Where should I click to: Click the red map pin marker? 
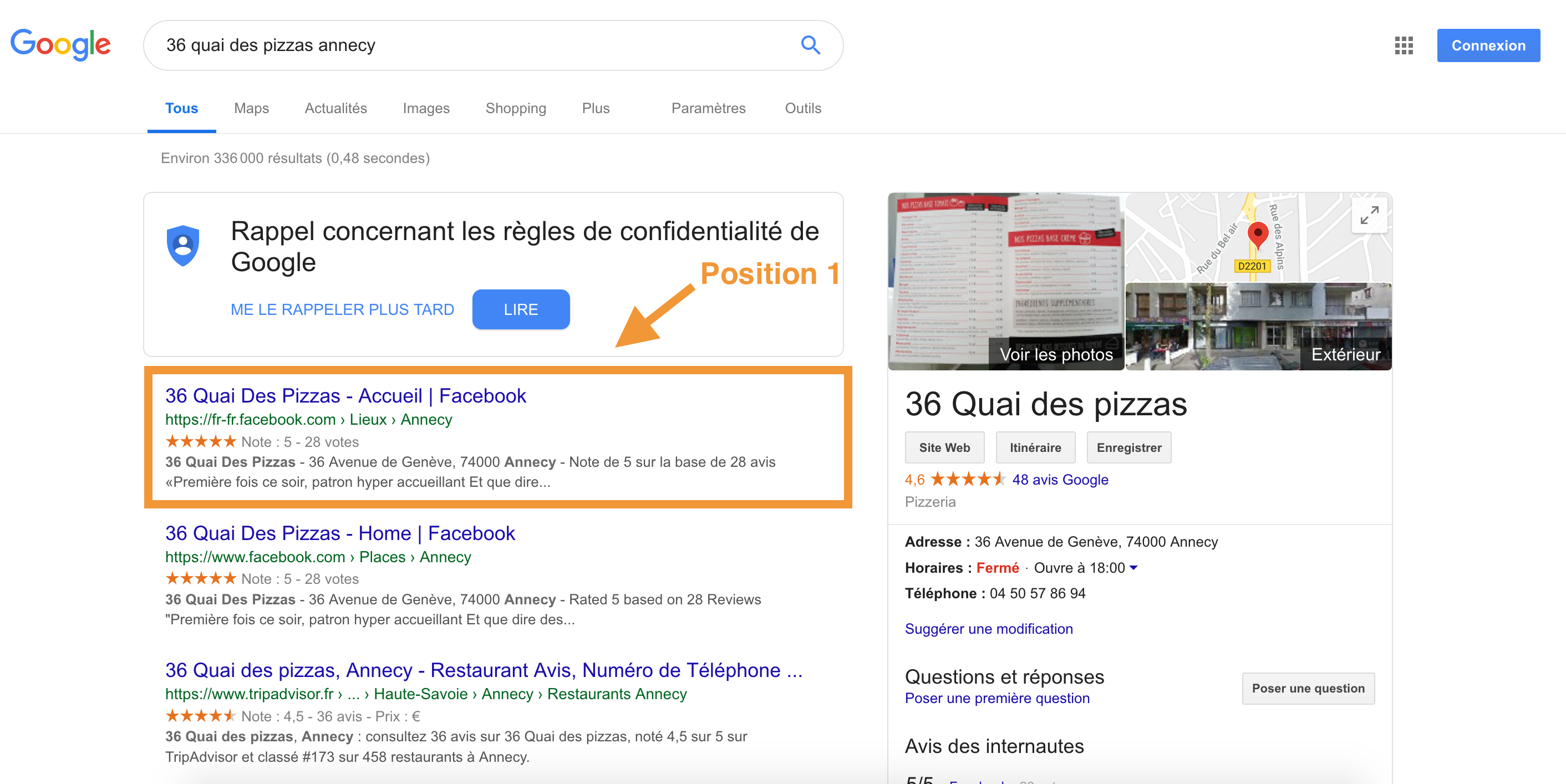1258,235
